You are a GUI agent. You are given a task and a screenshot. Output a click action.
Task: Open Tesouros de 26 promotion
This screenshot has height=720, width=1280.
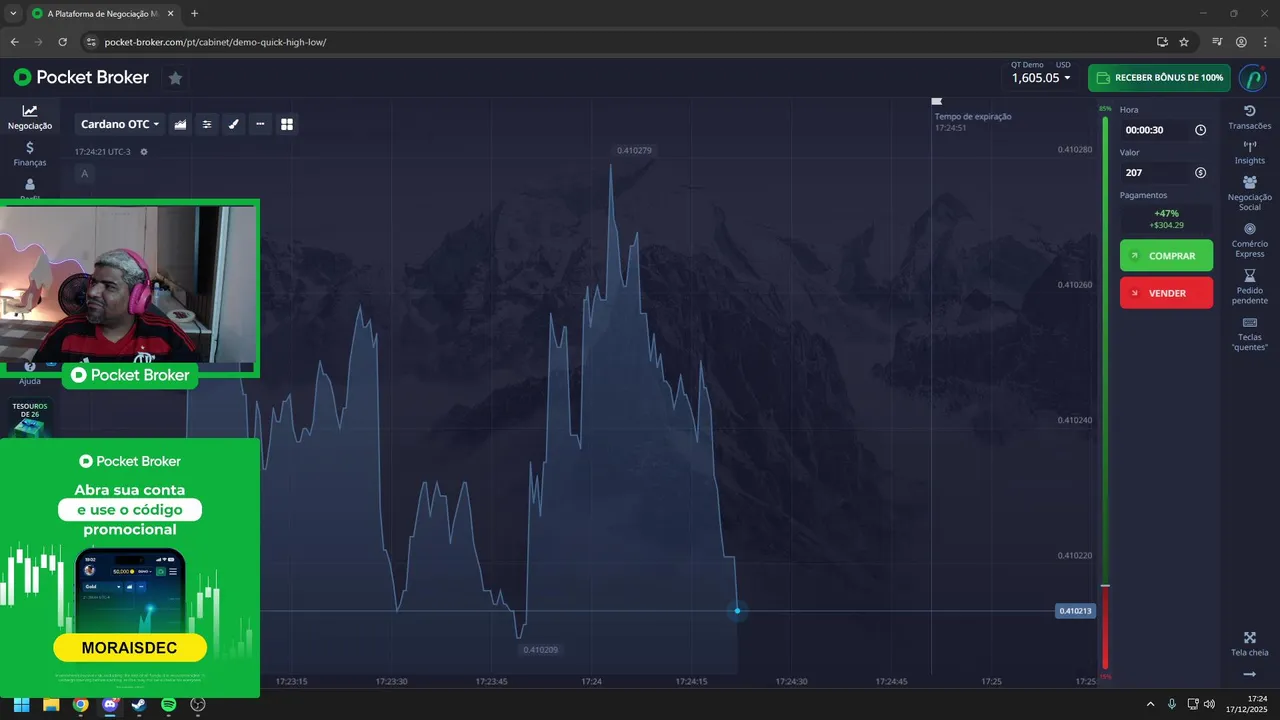(x=30, y=418)
